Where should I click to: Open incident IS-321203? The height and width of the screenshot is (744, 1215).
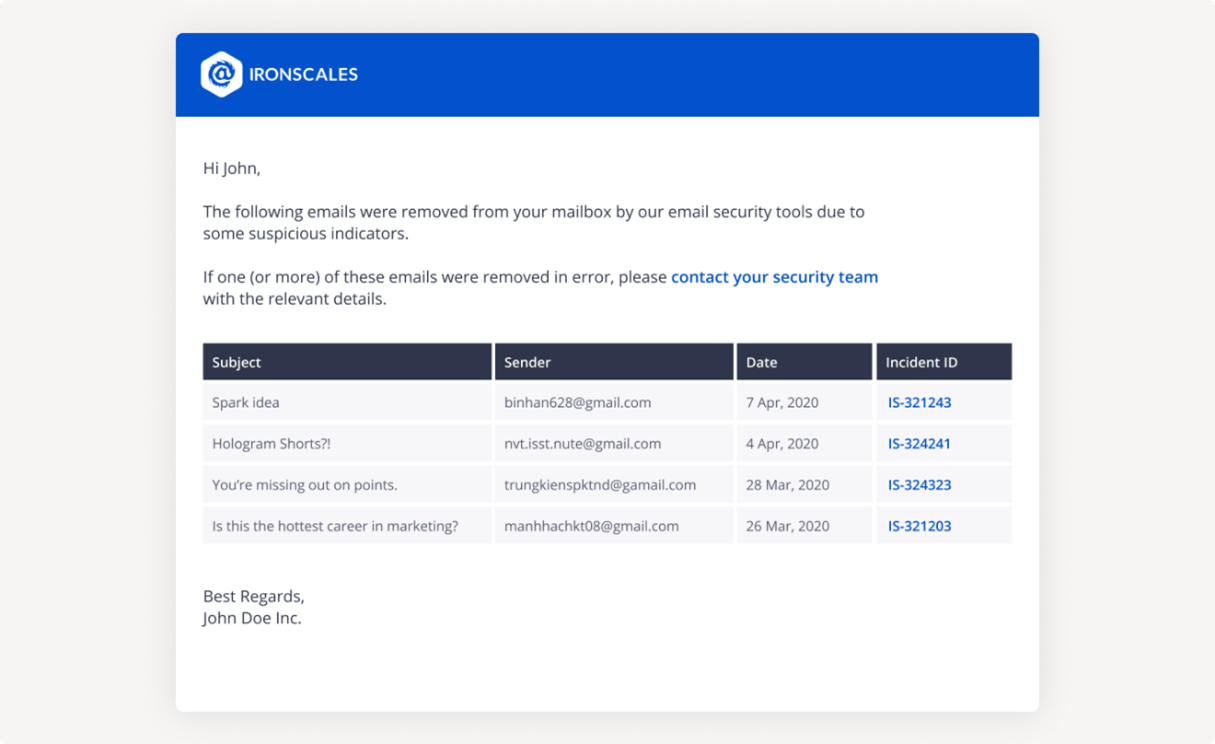click(x=919, y=526)
